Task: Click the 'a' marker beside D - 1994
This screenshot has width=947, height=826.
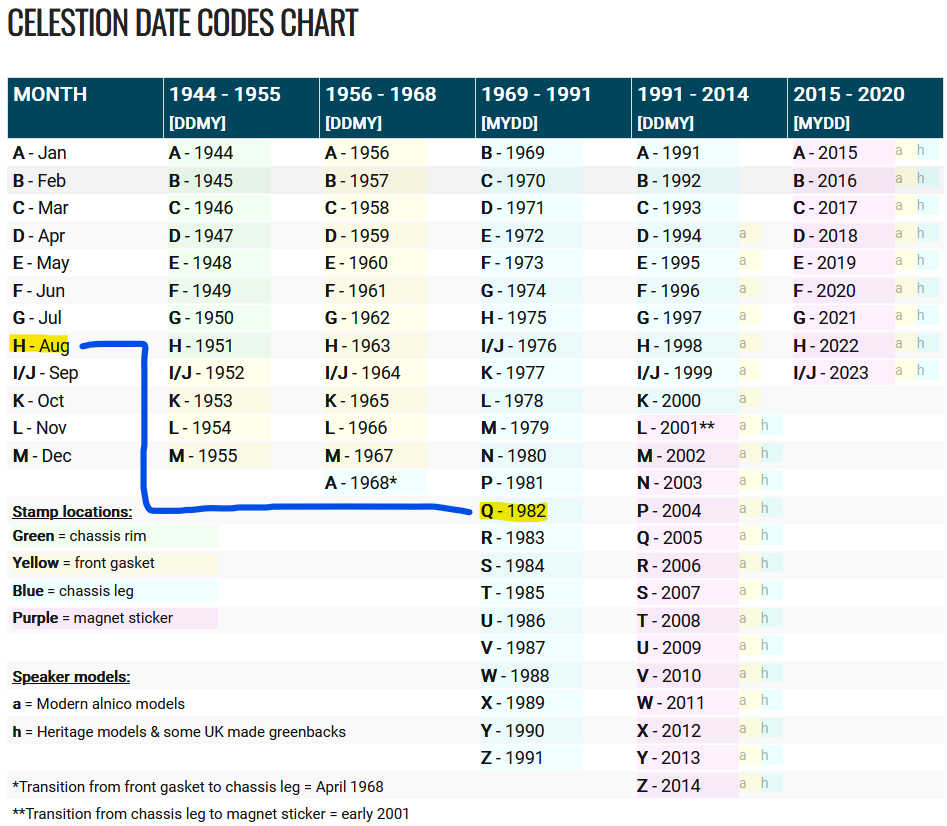Action: 743,234
